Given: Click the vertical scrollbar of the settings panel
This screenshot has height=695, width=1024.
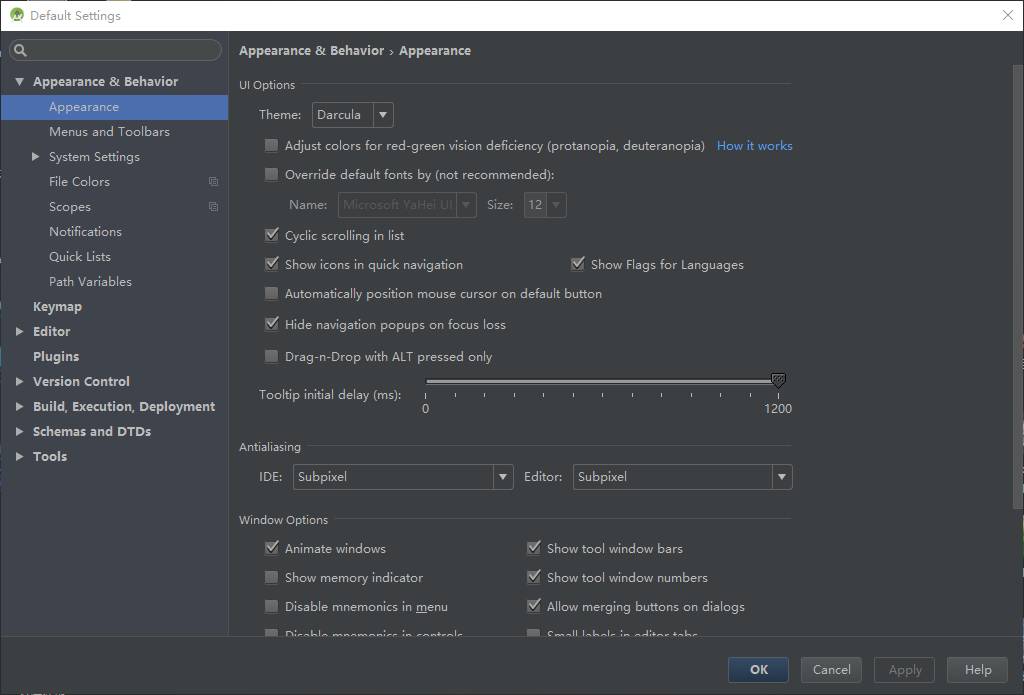Looking at the screenshot, I should 1017,286.
